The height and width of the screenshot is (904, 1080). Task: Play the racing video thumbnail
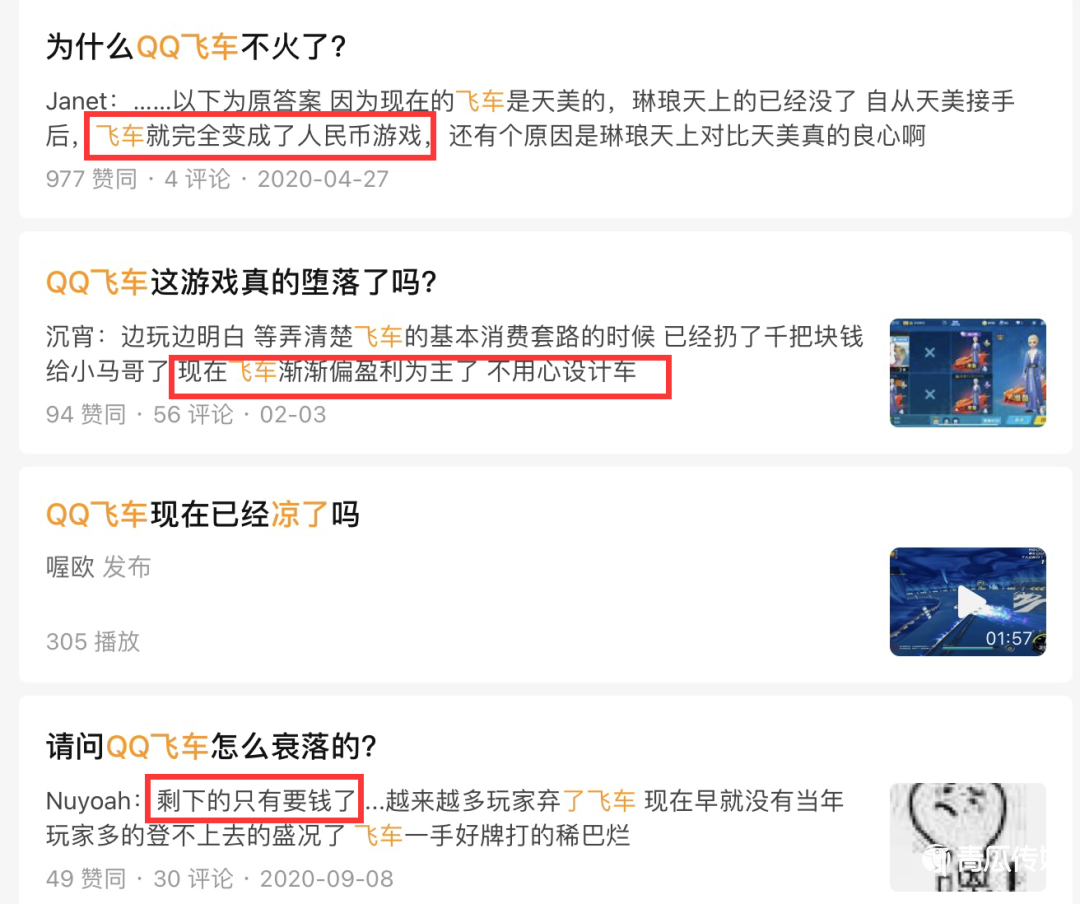[x=968, y=602]
